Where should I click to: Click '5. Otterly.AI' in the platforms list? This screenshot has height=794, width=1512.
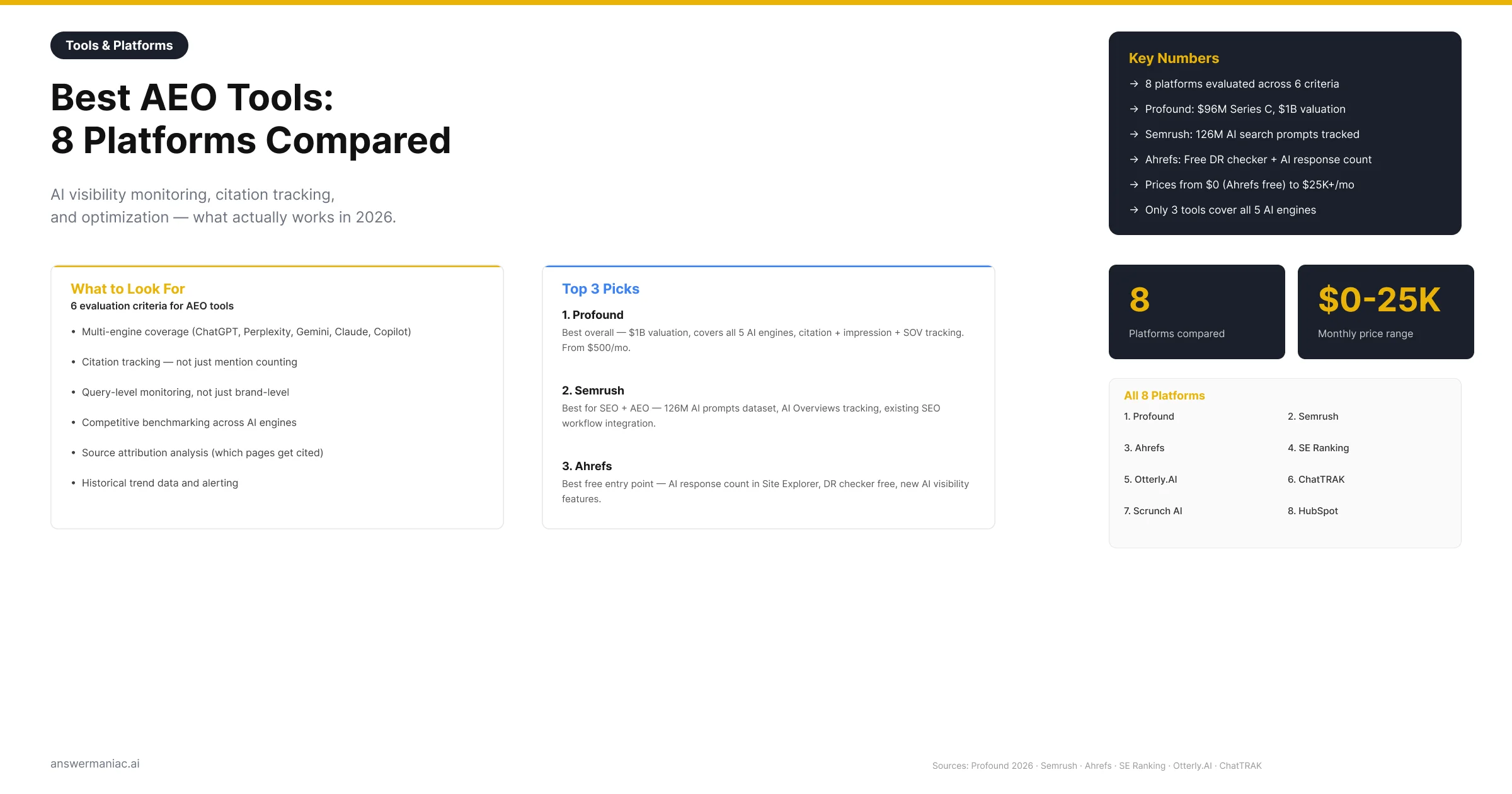pyautogui.click(x=1150, y=480)
